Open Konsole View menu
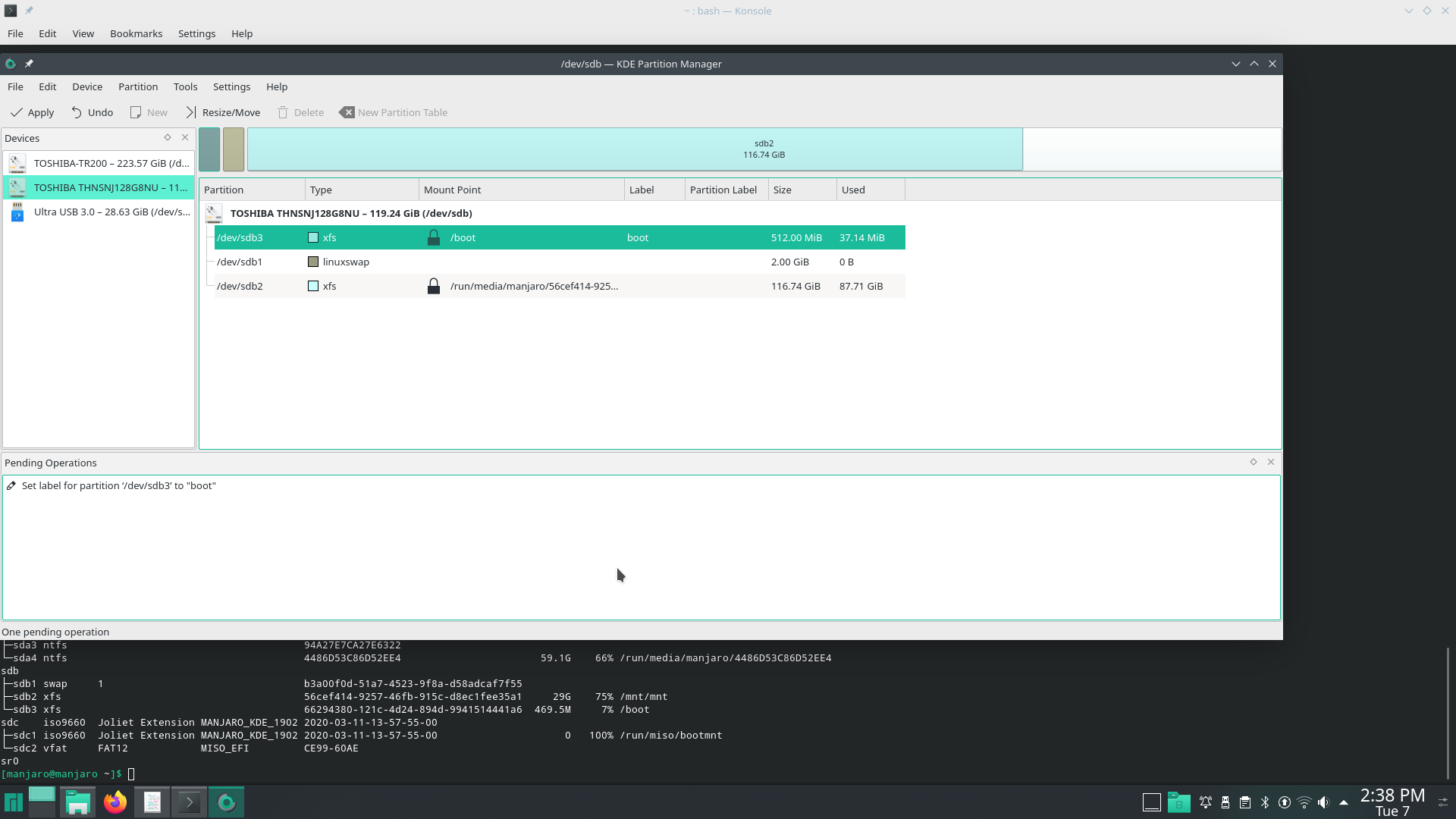 coord(83,33)
